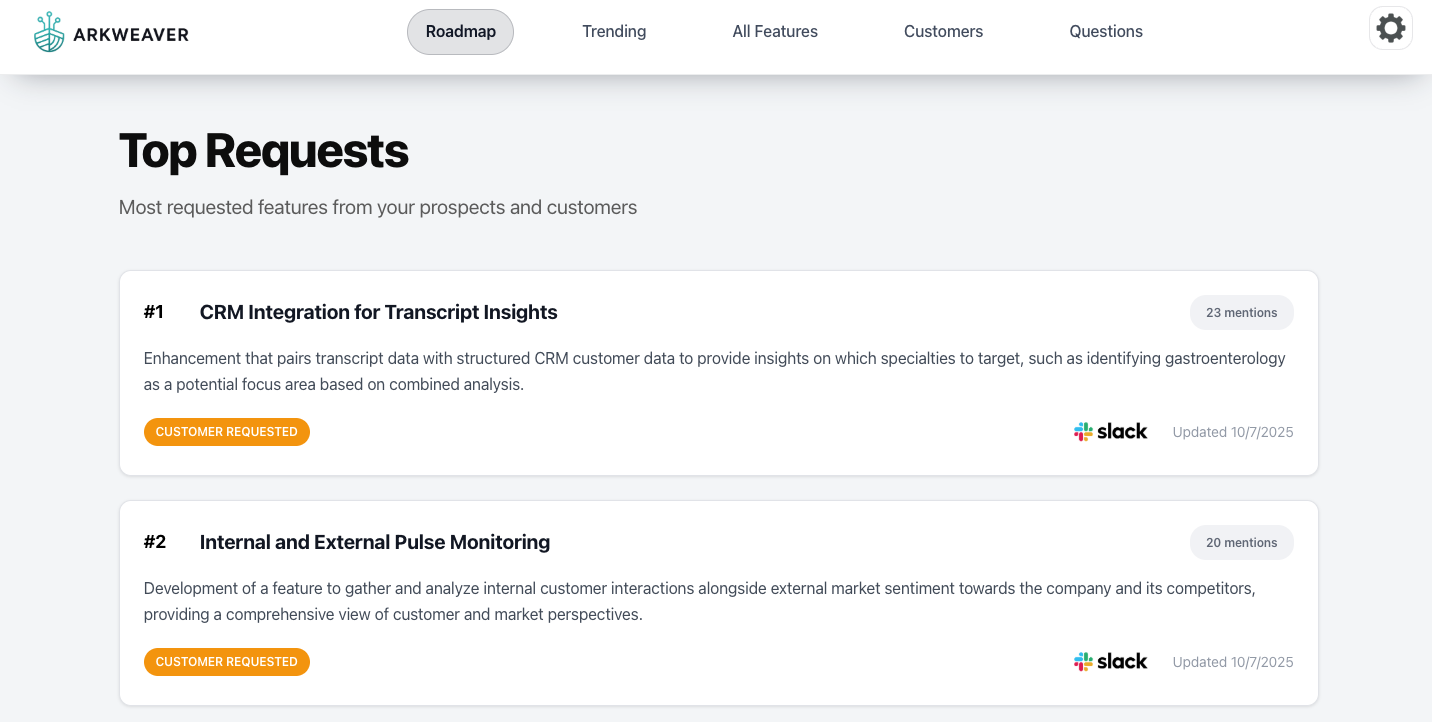Open Internal and External Pulse Monitoring title

[375, 542]
